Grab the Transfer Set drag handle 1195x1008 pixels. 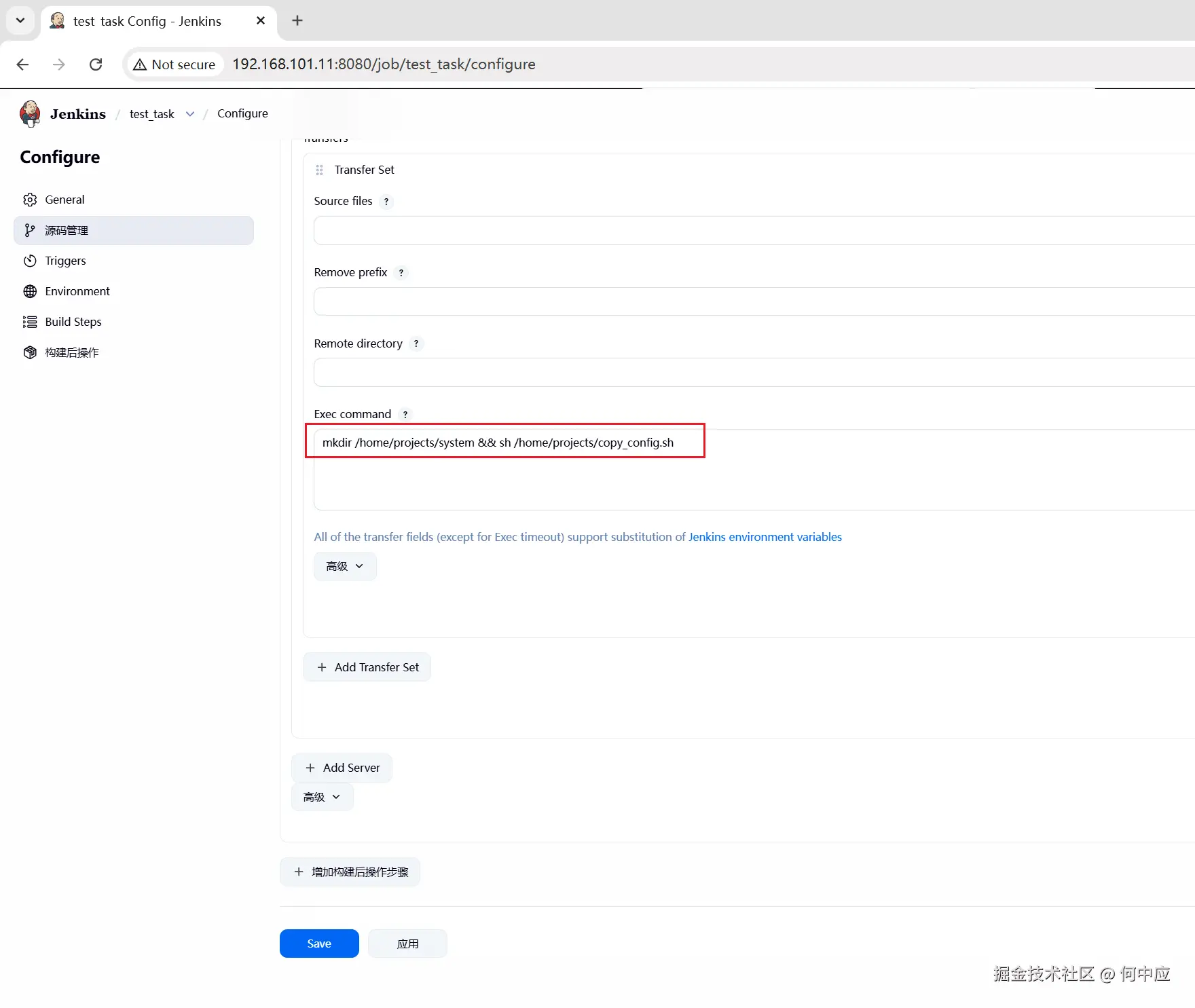319,170
